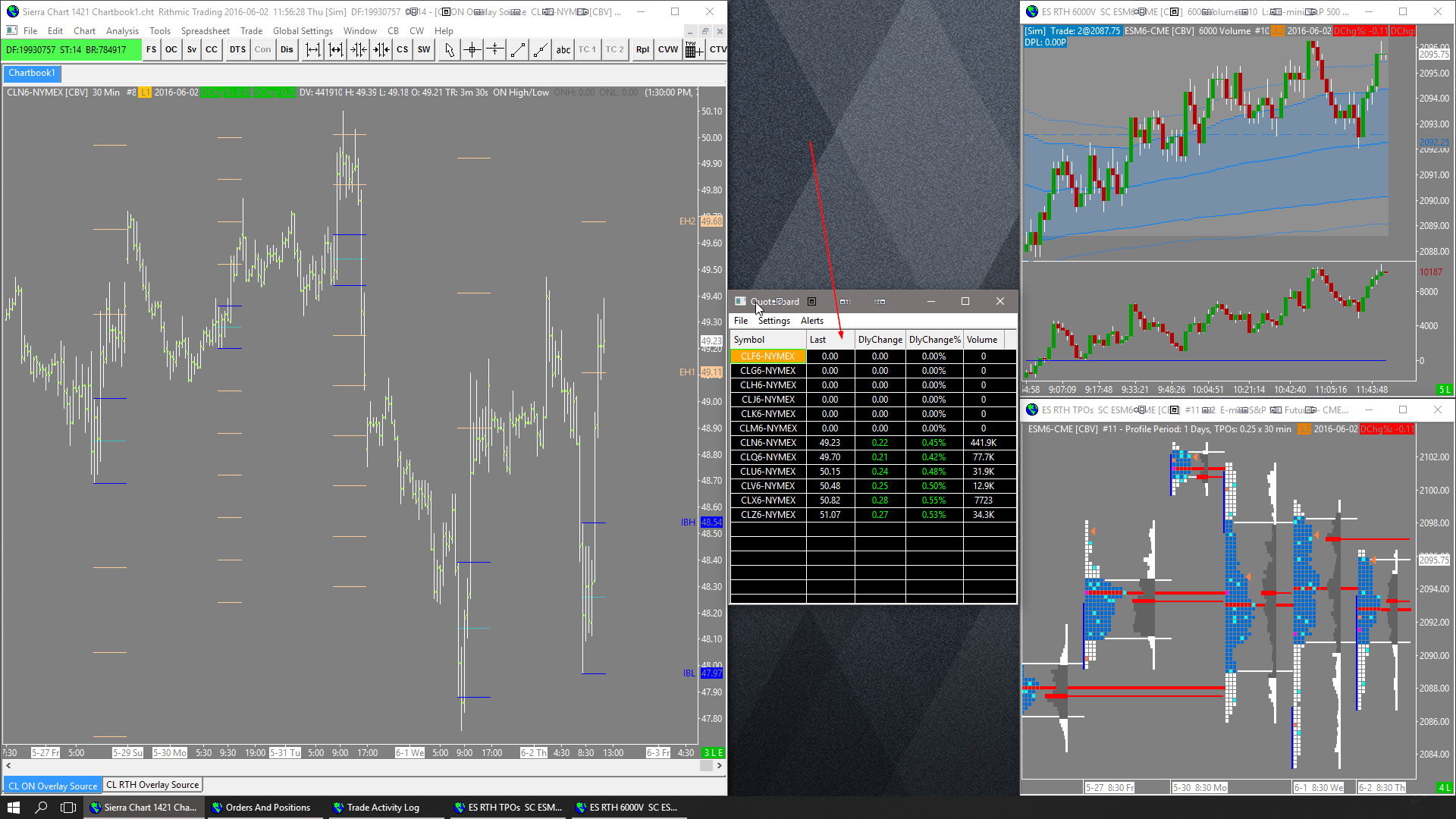Activate the chart values crosshair tool
1456x819 pixels.
[472, 50]
